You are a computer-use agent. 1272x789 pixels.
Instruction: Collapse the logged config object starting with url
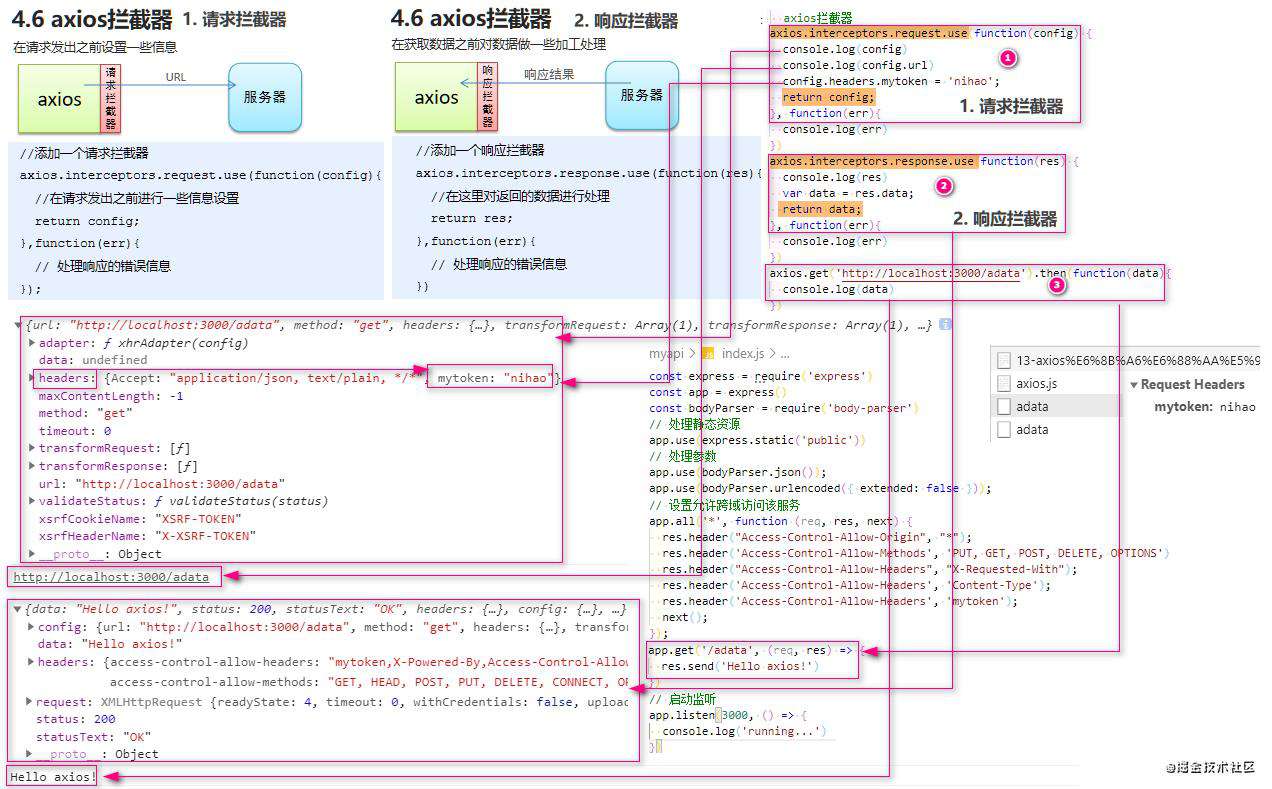click(x=19, y=325)
